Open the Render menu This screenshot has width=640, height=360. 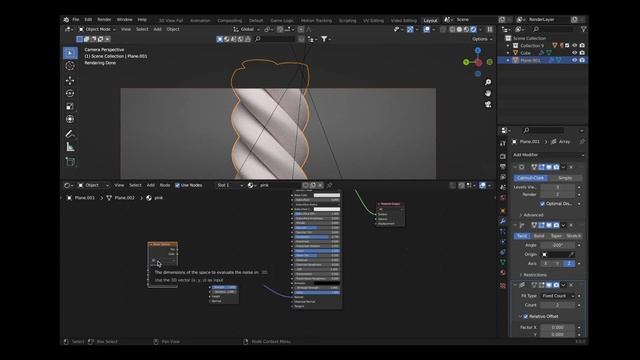104,20
